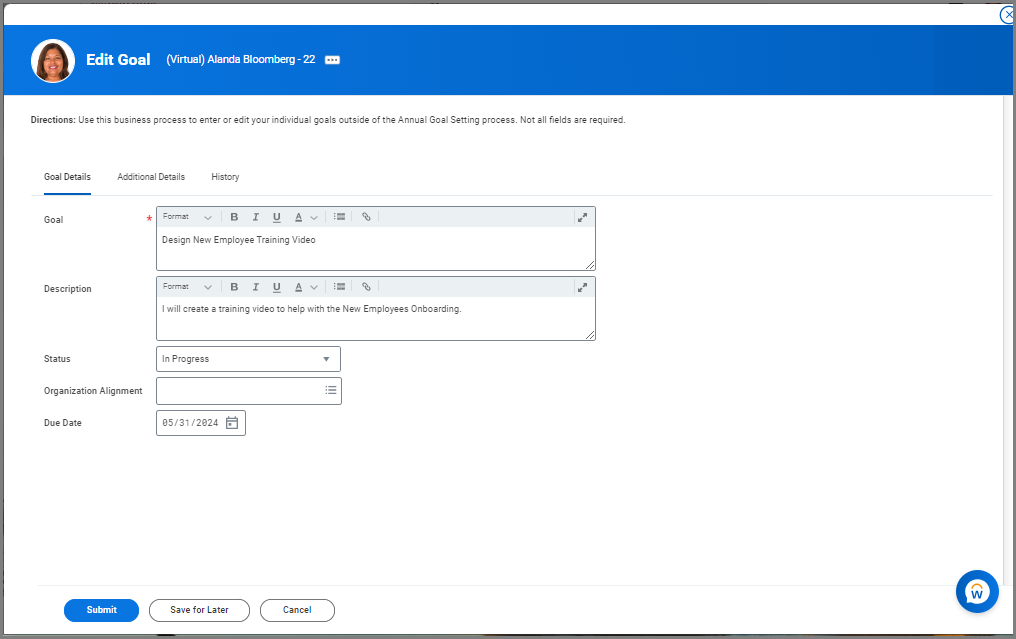The height and width of the screenshot is (639, 1016).
Task: Submit the goal changes
Action: click(101, 610)
